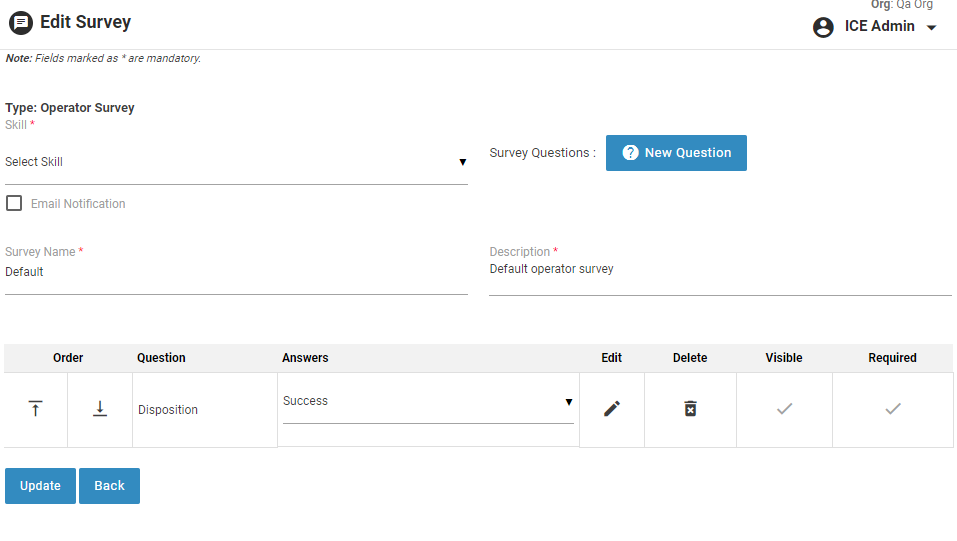Move Disposition question down in order
The height and width of the screenshot is (541, 957).
(x=100, y=409)
